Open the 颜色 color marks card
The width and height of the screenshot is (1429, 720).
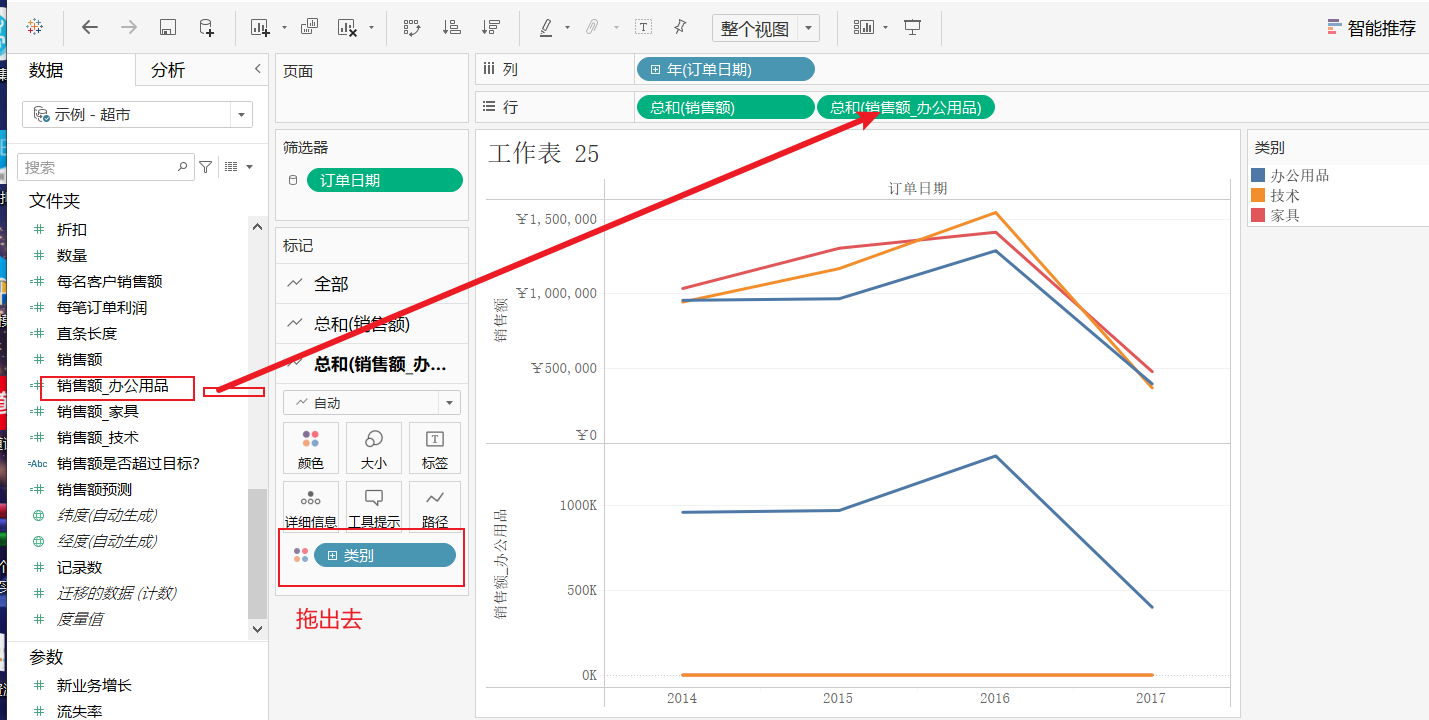311,448
